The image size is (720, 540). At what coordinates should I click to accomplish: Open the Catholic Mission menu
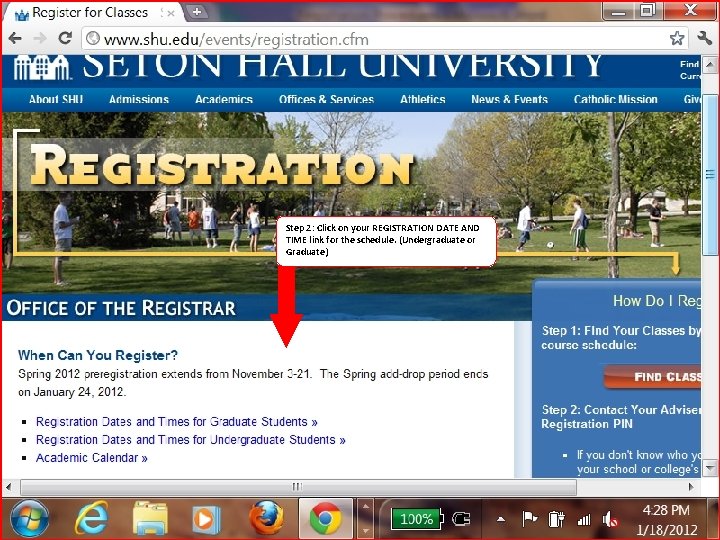616,99
